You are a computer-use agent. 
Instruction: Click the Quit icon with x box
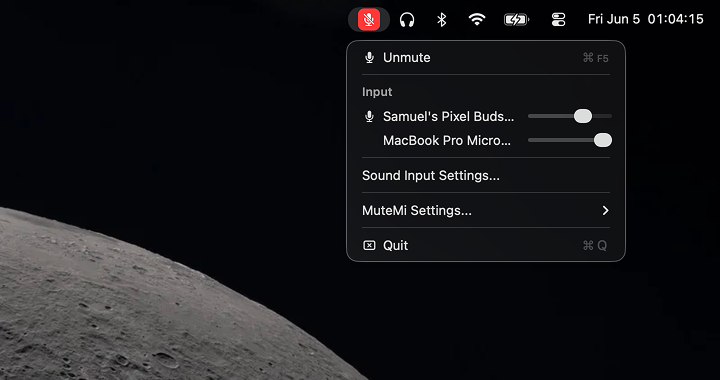click(x=369, y=246)
